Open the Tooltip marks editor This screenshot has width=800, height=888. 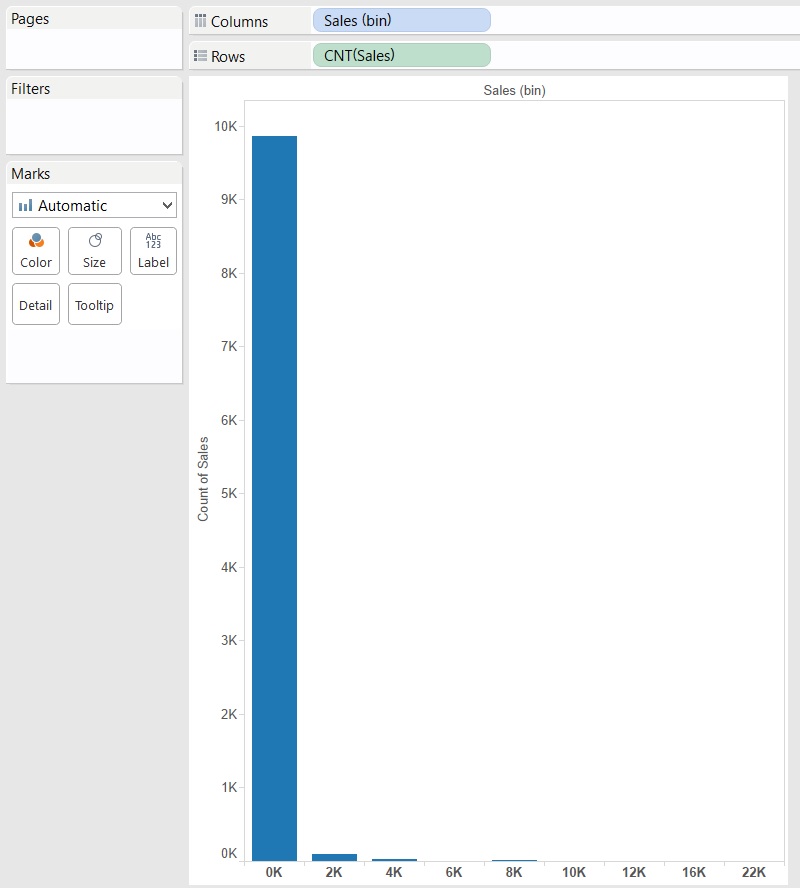(94, 304)
